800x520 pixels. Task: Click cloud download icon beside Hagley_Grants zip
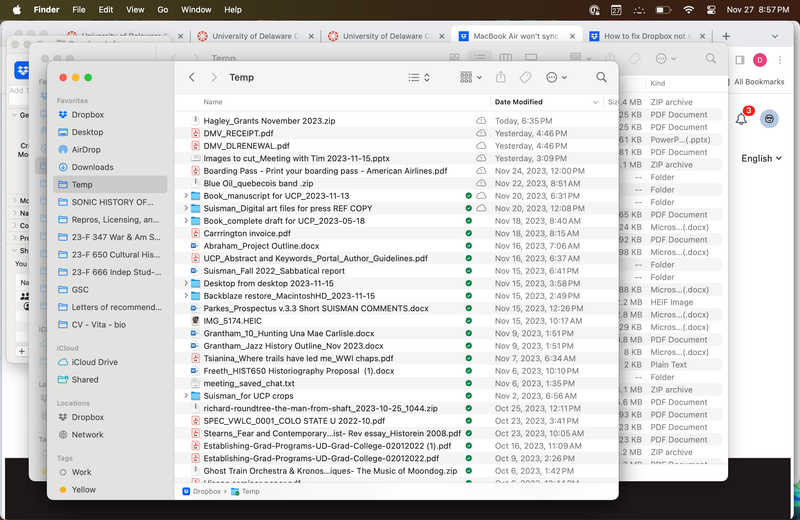[481, 121]
